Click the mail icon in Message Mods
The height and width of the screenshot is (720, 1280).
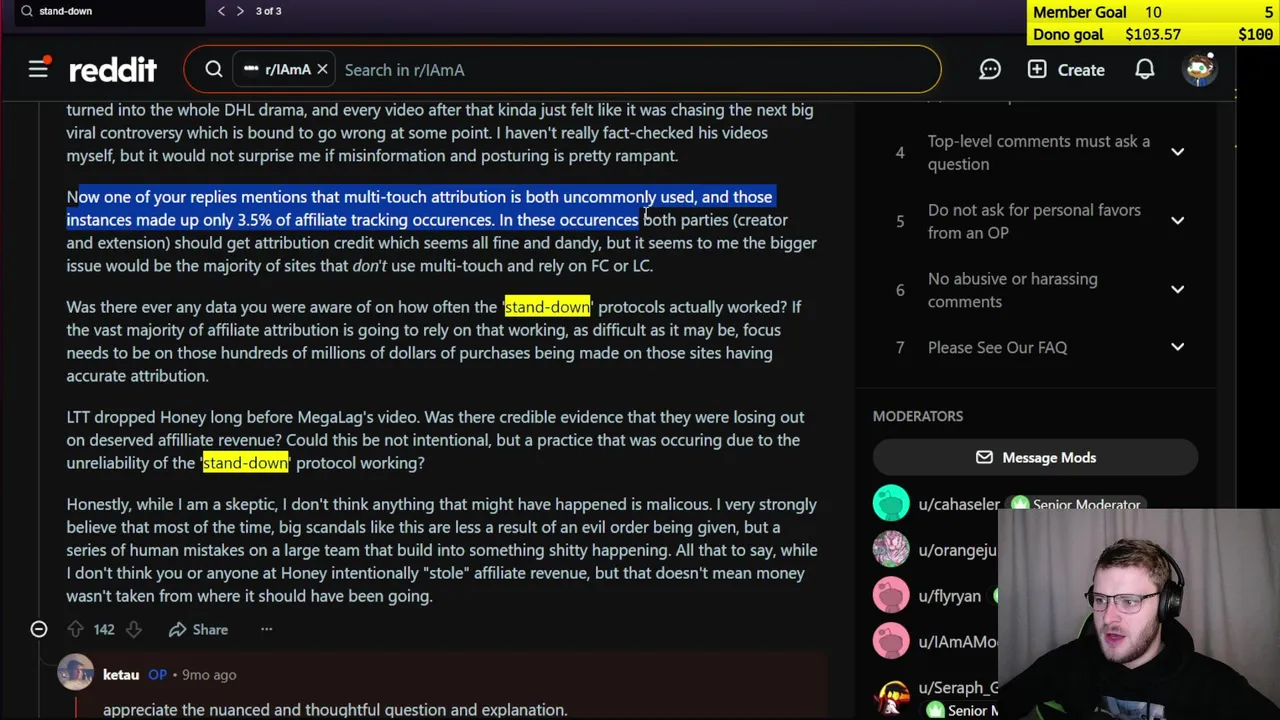pos(984,457)
